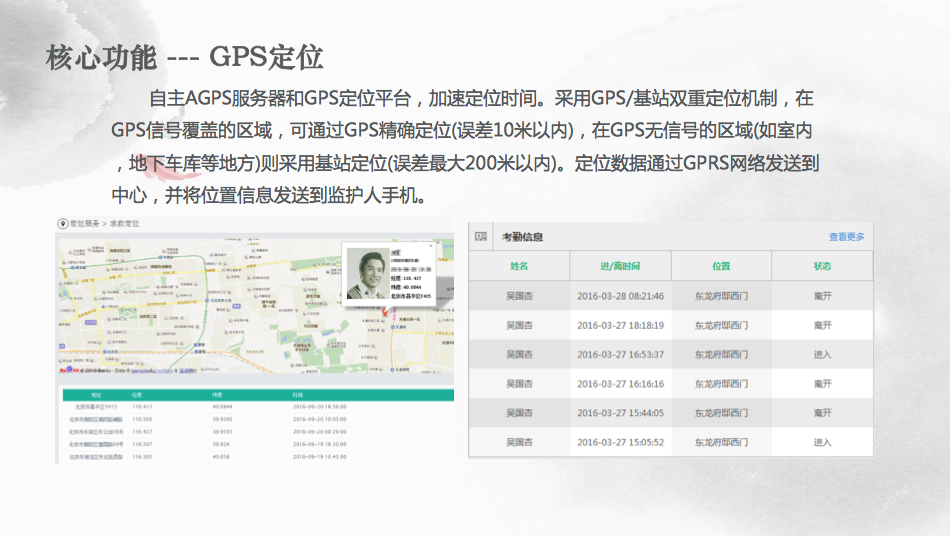The image size is (950, 536).
Task: Click the 定位服务 breadcrumb
Action: pos(85,222)
